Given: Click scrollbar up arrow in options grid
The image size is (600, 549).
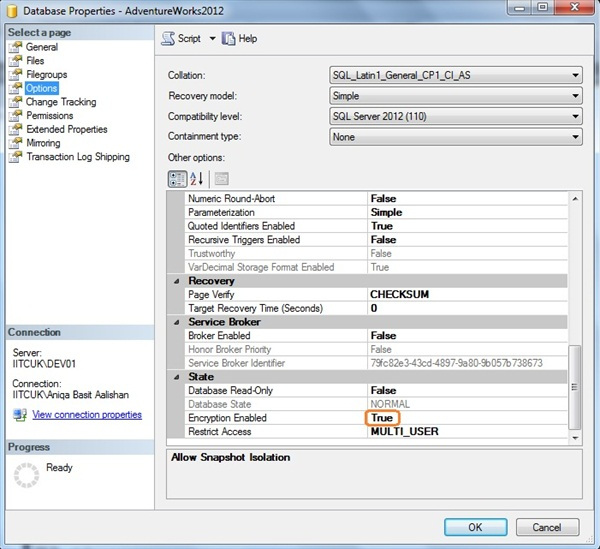Looking at the screenshot, I should (575, 199).
